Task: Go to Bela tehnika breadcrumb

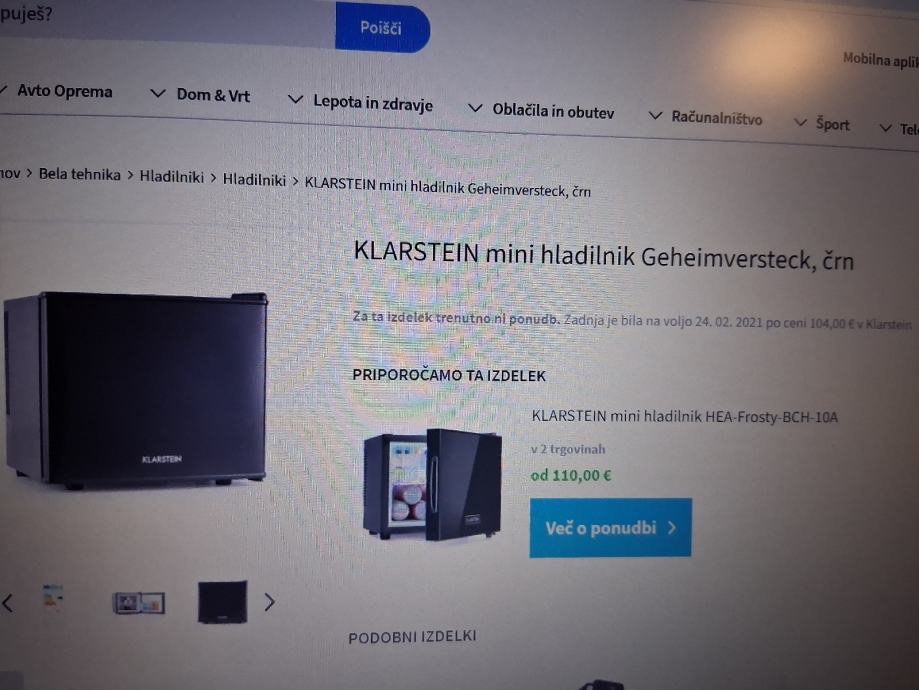Action: (x=80, y=175)
